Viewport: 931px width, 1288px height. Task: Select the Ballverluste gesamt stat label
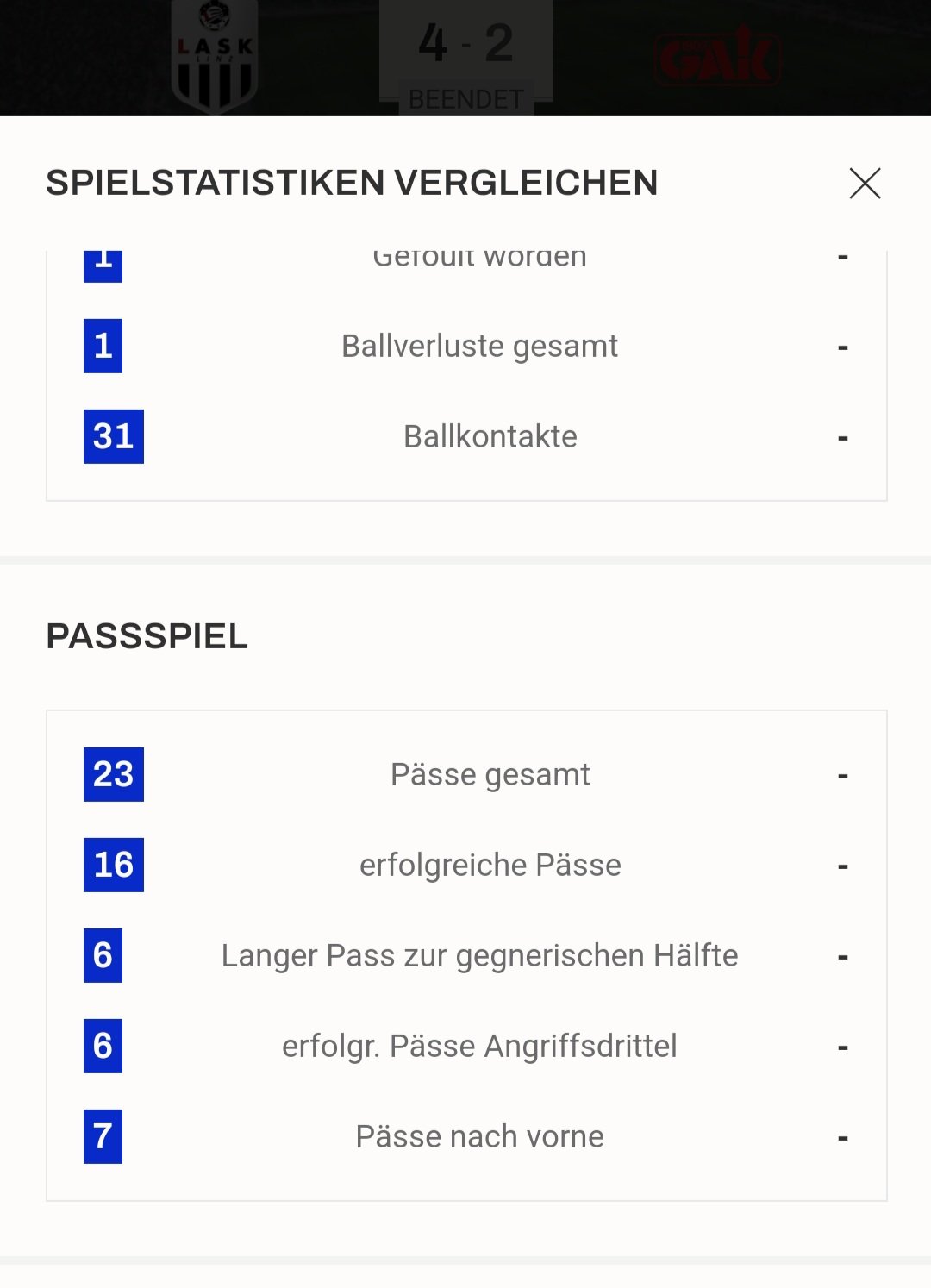pyautogui.click(x=479, y=347)
